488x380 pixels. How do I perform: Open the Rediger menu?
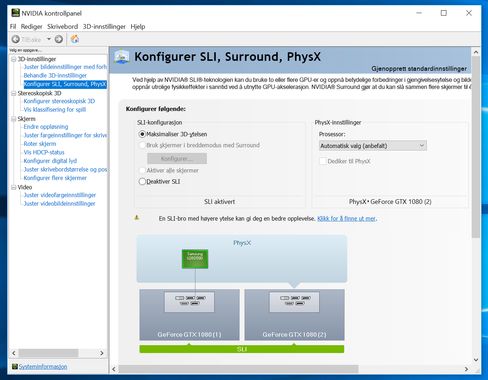(31, 27)
